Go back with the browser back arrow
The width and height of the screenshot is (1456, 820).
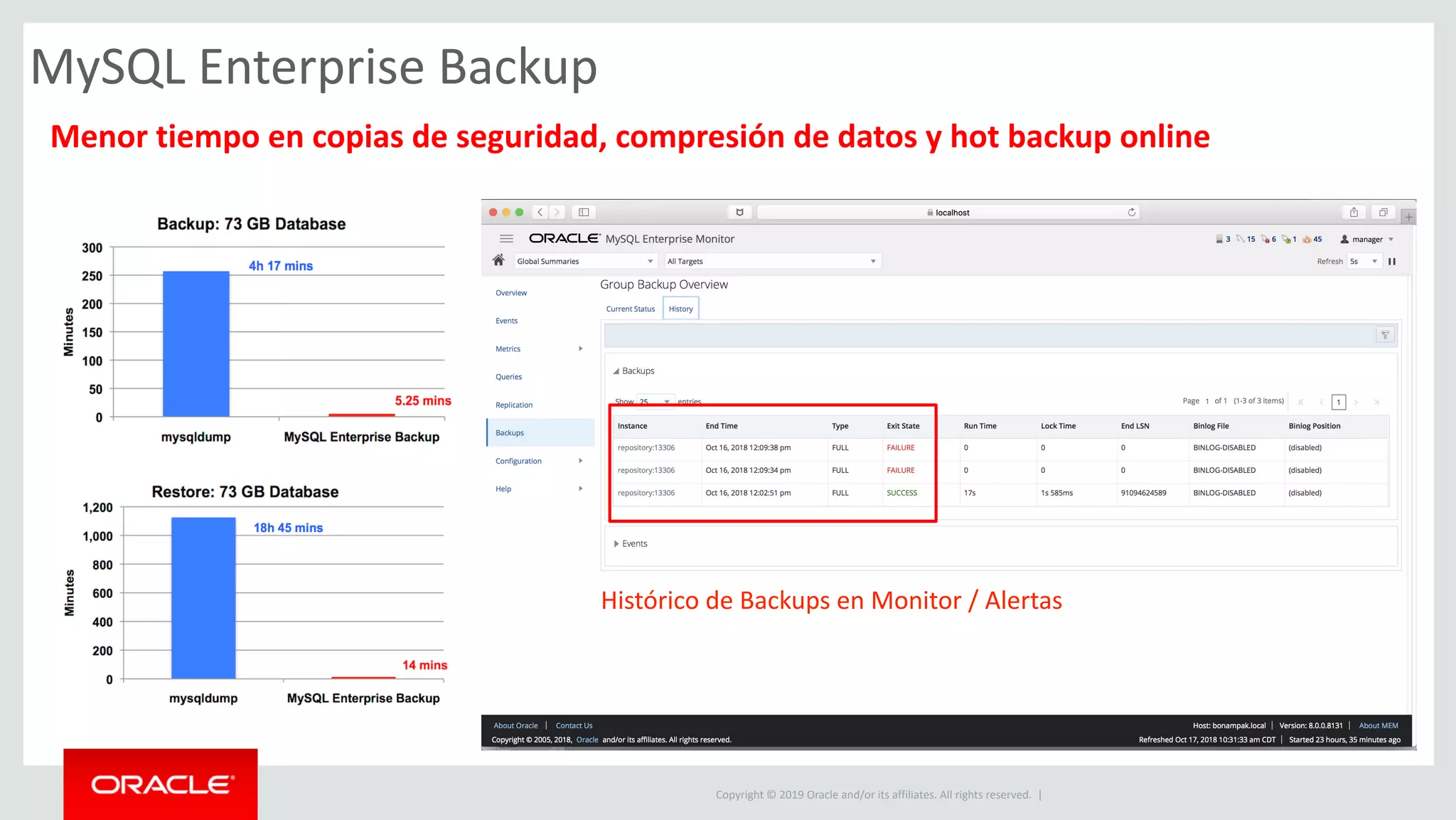coord(540,212)
